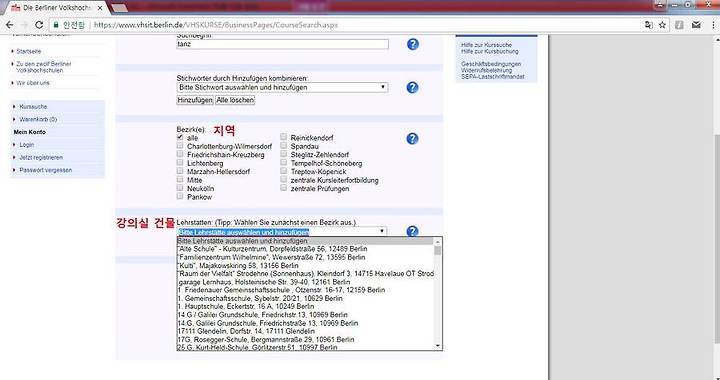Click the browser back arrow

(x=9, y=25)
